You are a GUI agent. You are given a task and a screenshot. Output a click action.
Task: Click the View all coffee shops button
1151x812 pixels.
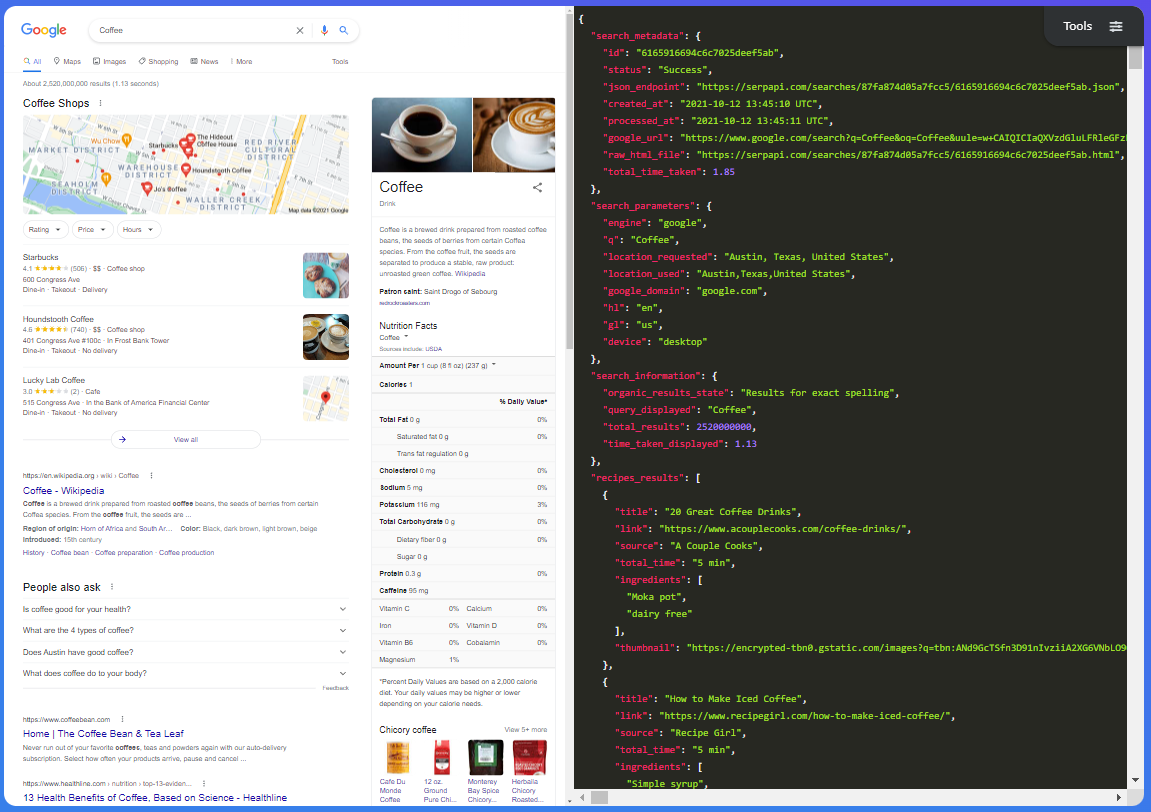(185, 439)
